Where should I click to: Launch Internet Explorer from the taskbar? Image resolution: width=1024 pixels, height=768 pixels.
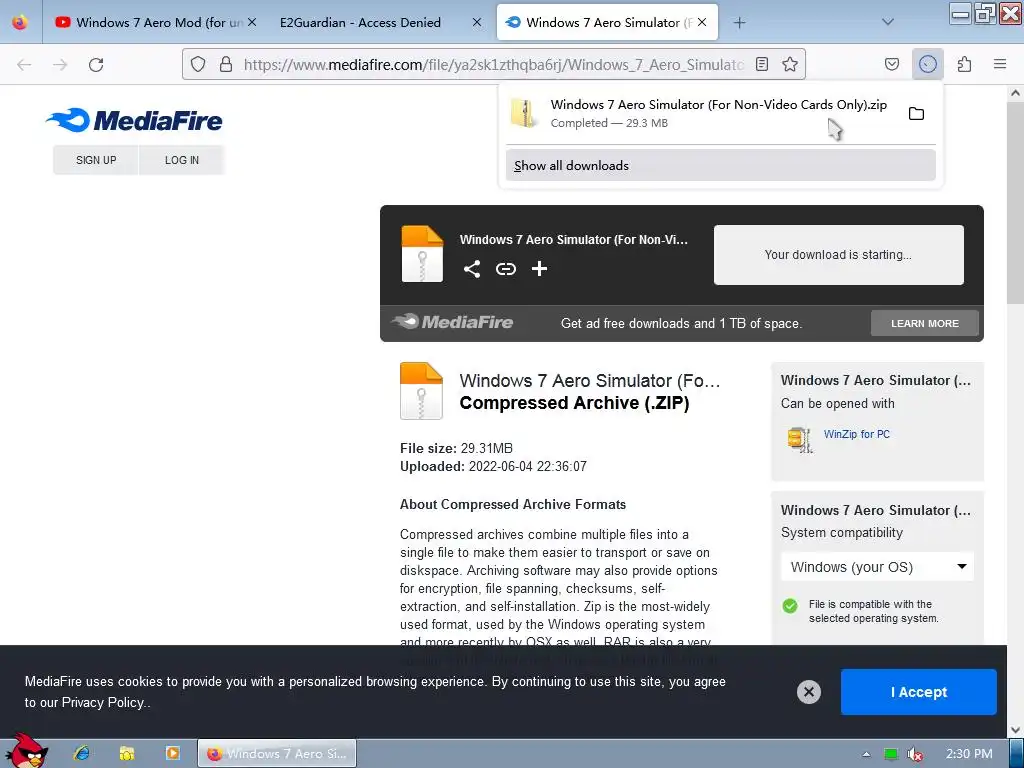pos(82,753)
